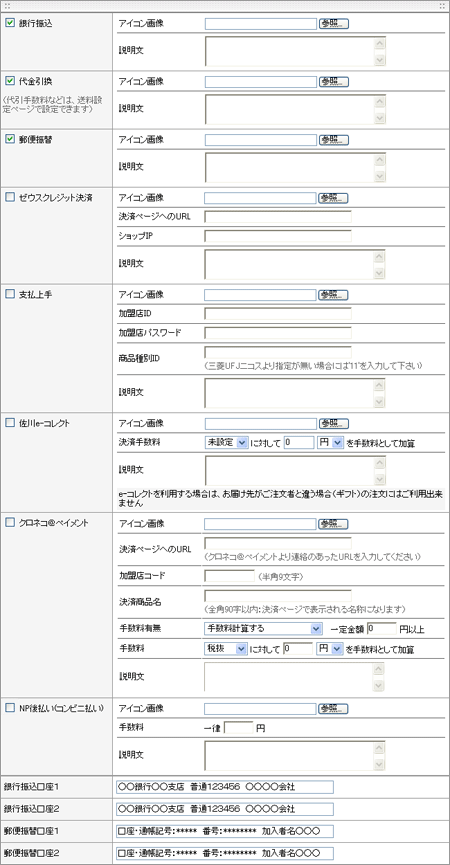Click scroll-down arrow in 支払上手 説明文 area
Image resolution: width=450 pixels, height=865 pixels.
379,401
